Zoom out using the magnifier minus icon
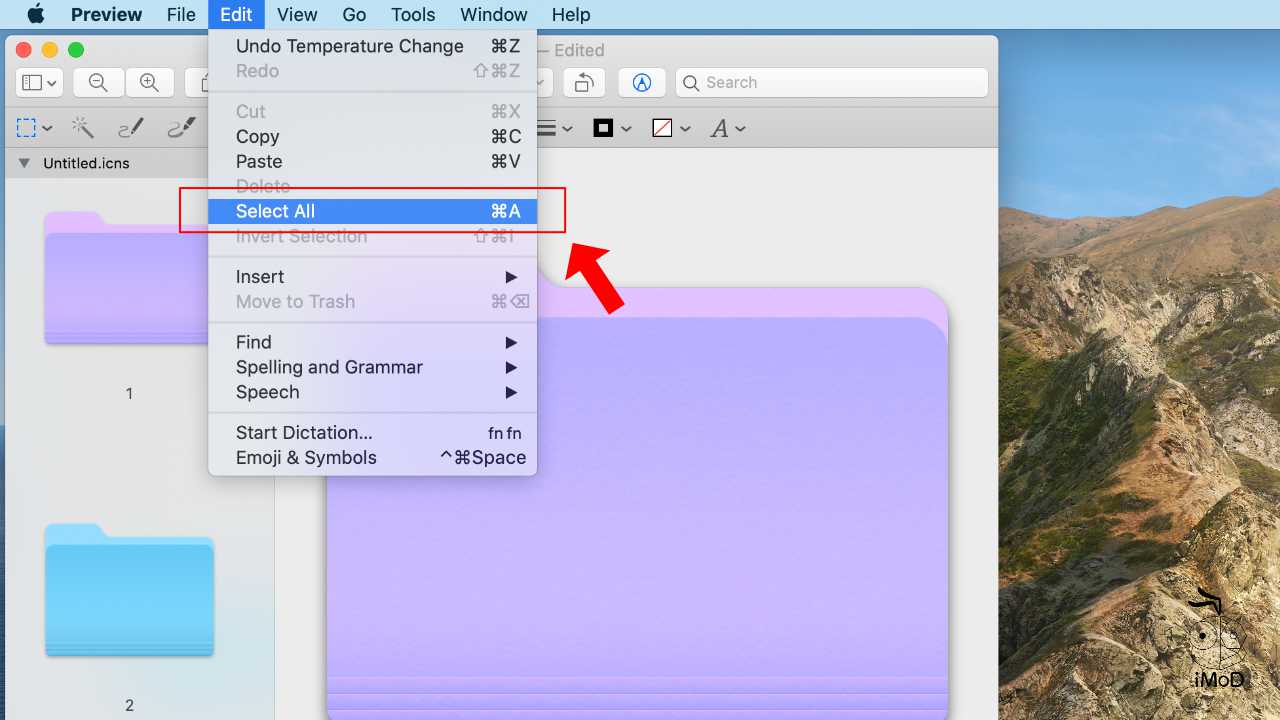Viewport: 1280px width, 720px height. tap(98, 83)
